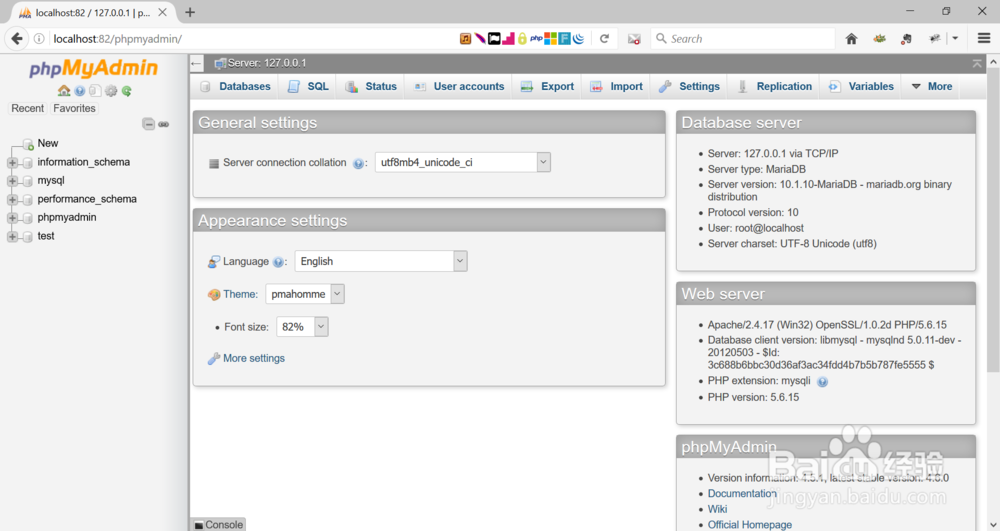This screenshot has height=531, width=1000.
Task: Go to the Export tab
Action: (547, 87)
